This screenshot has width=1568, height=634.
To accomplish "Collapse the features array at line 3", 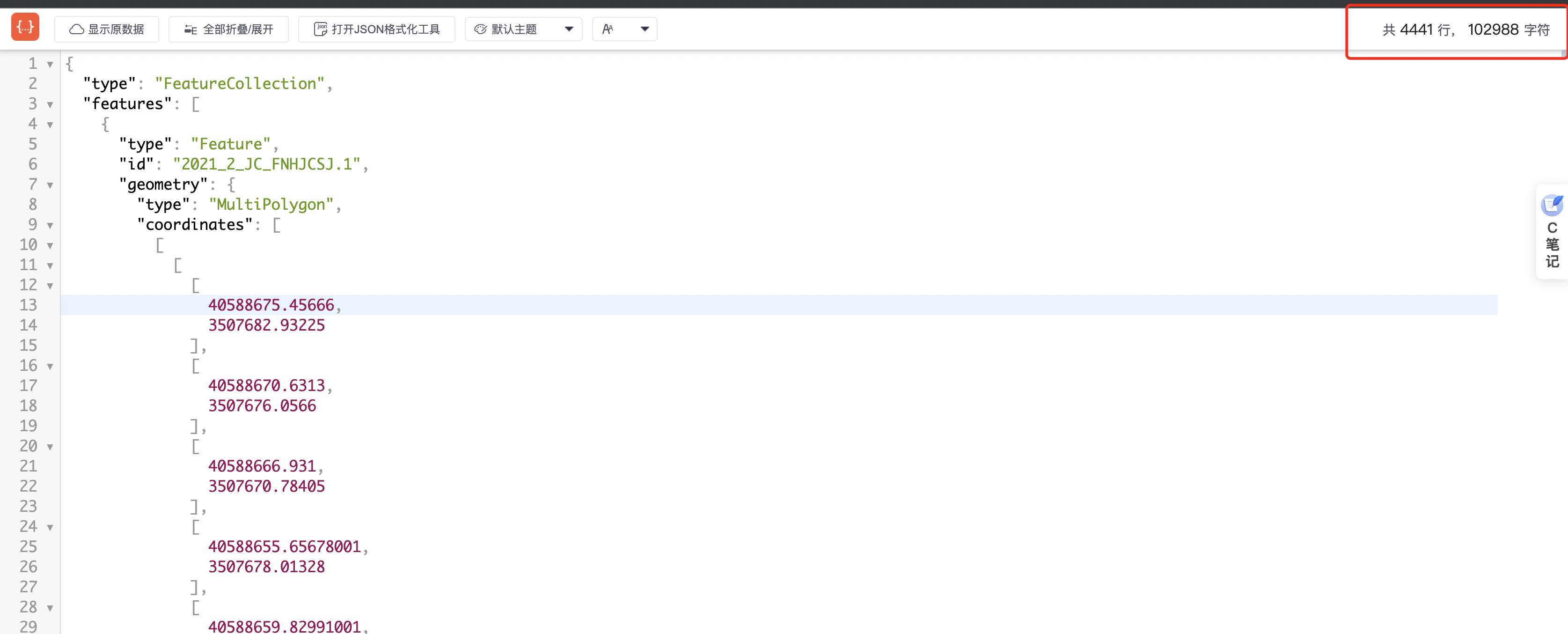I will (x=50, y=104).
